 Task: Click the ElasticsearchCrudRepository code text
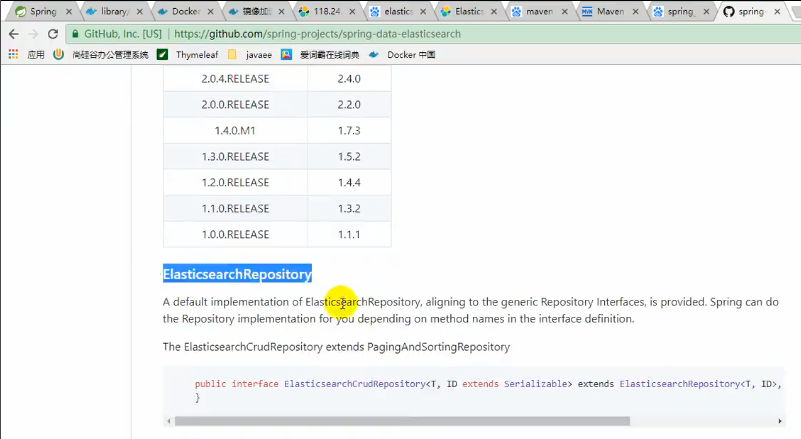coord(355,384)
